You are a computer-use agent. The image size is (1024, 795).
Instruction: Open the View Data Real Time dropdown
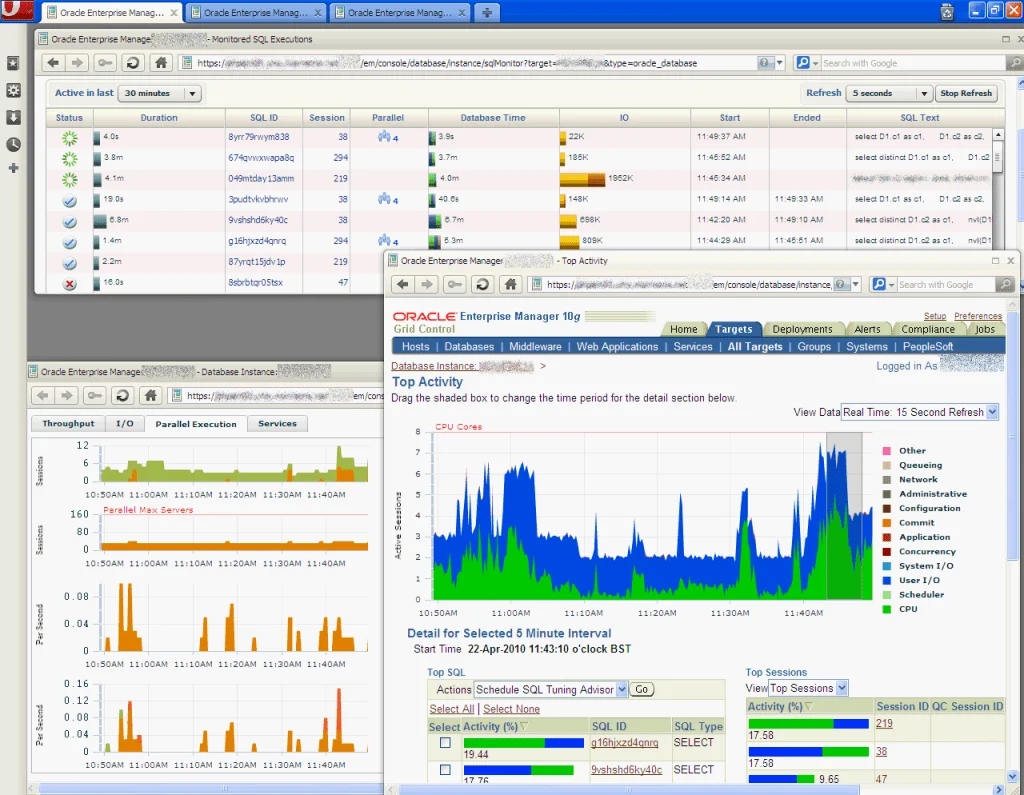tap(991, 412)
